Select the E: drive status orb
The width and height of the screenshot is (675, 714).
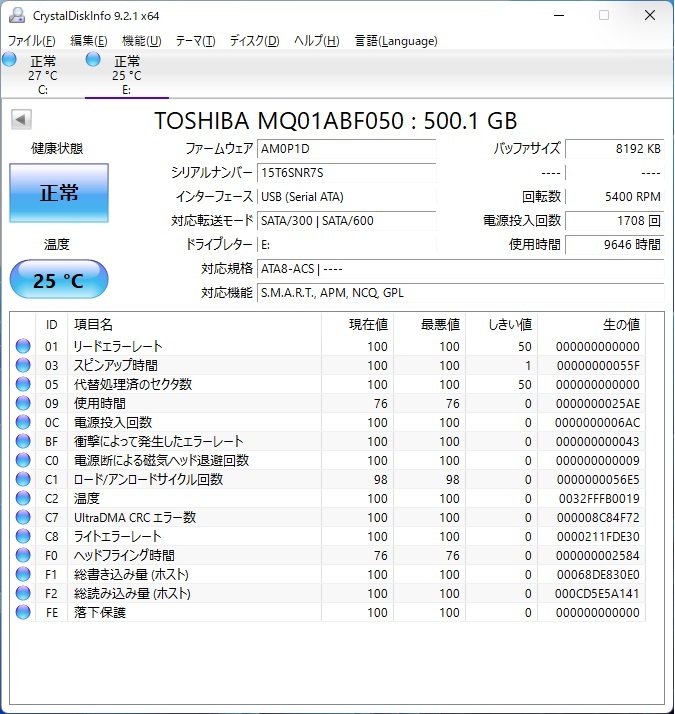[x=94, y=60]
